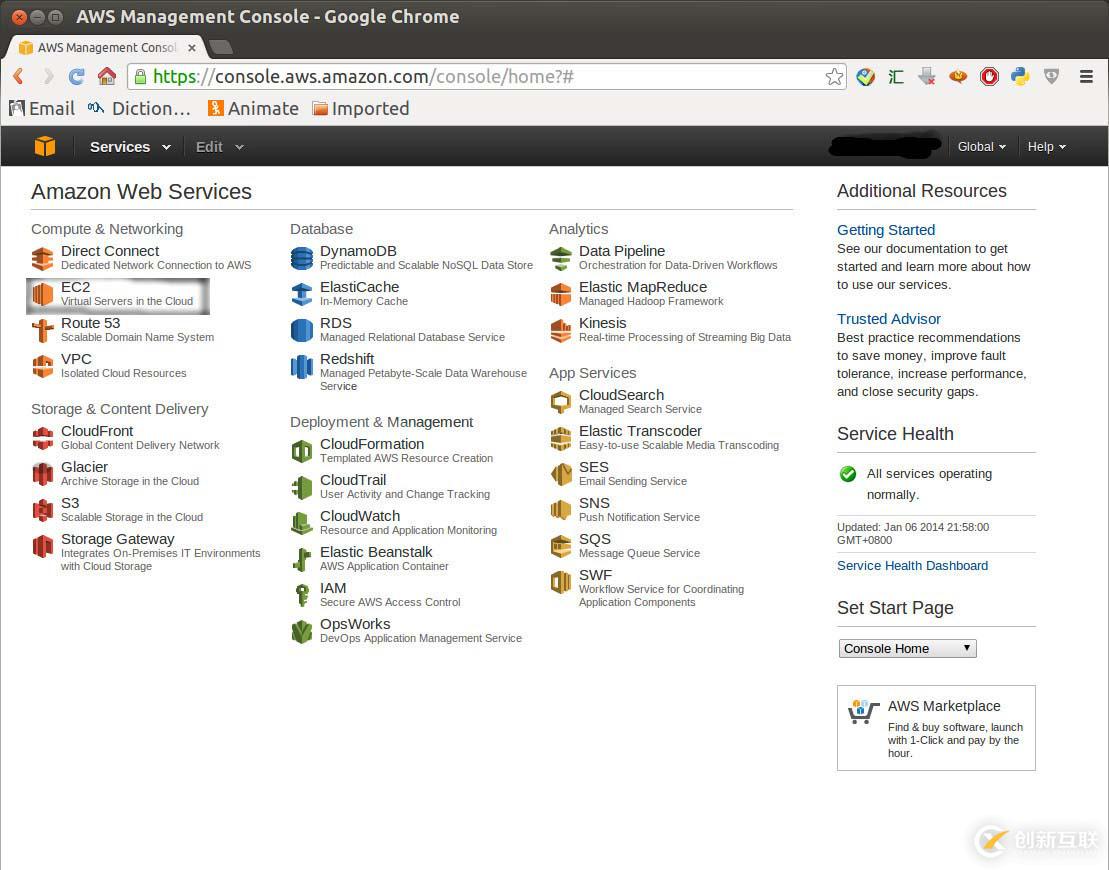Open the Animate bookmark
This screenshot has width=1109, height=870.
click(253, 108)
